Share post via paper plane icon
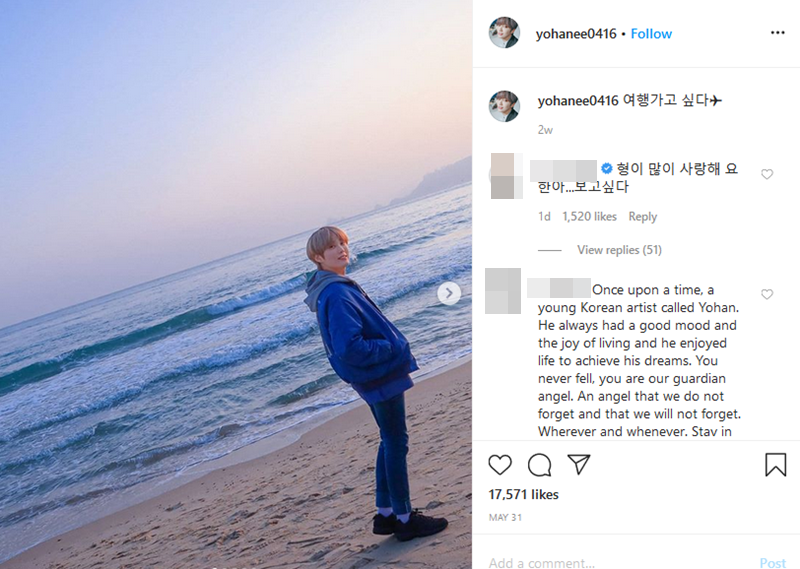The image size is (800, 569). coord(579,465)
